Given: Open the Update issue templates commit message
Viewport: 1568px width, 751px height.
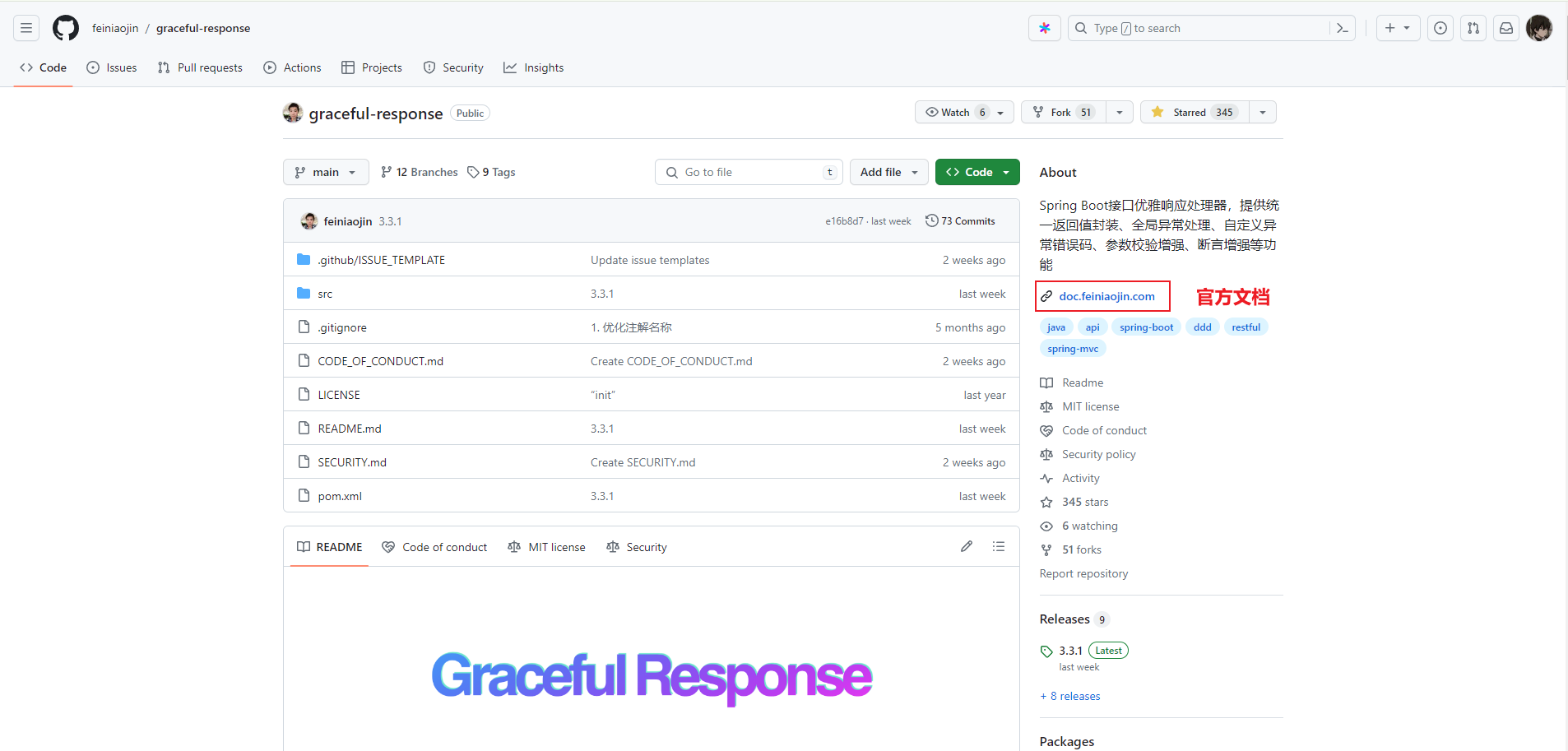Looking at the screenshot, I should (650, 260).
